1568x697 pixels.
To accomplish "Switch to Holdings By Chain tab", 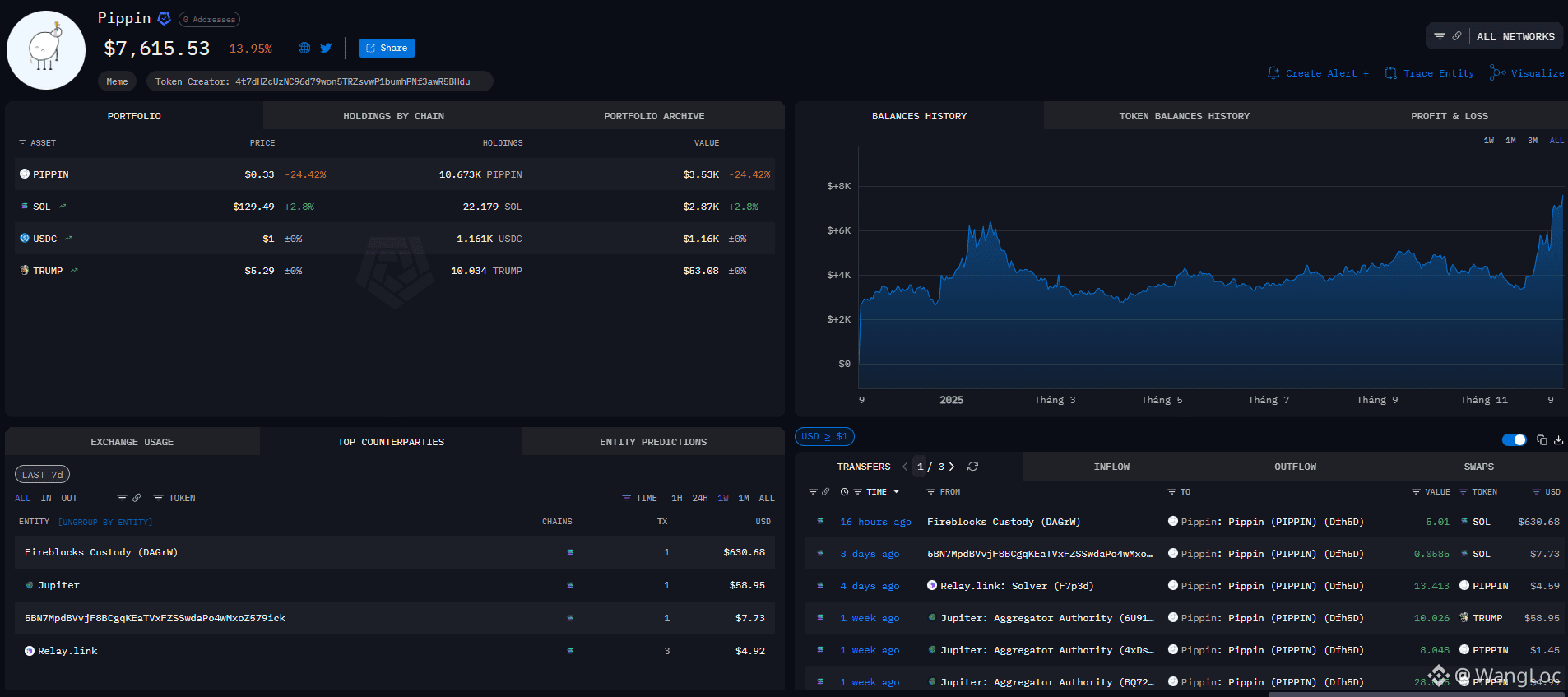I will click(393, 116).
